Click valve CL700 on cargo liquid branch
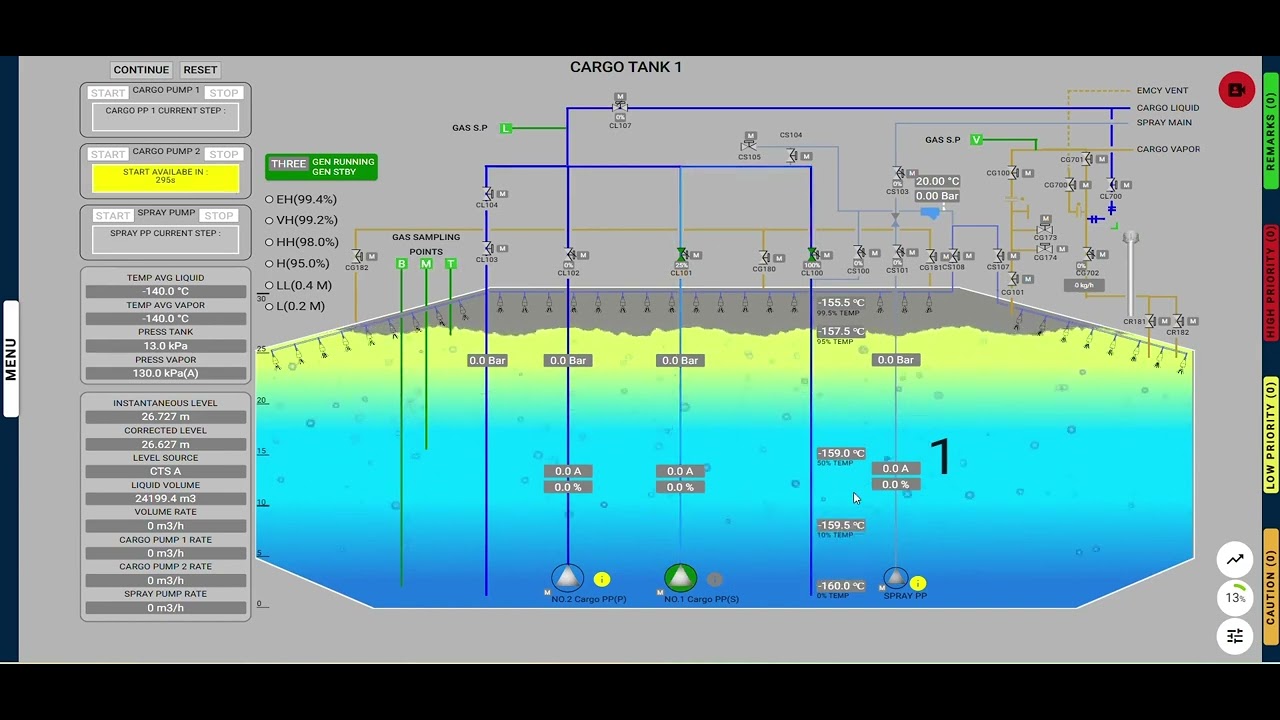 pos(1111,185)
